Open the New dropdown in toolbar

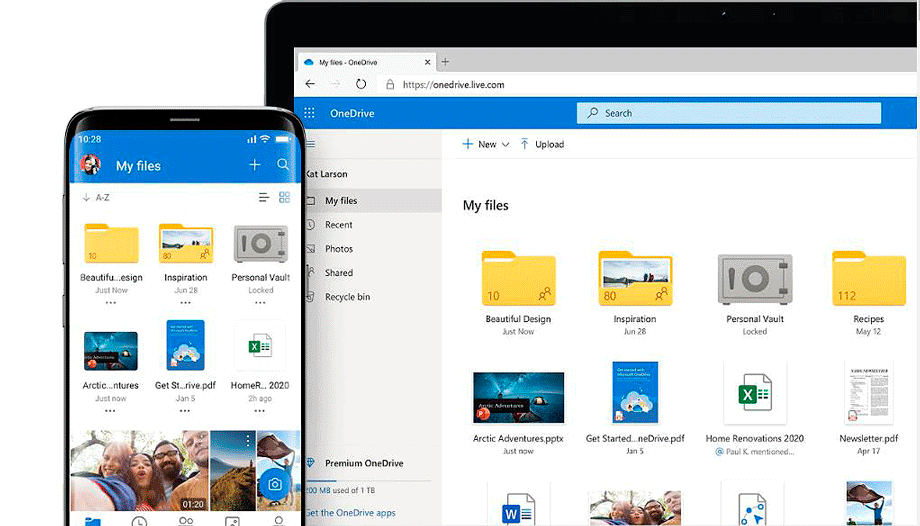[x=486, y=144]
